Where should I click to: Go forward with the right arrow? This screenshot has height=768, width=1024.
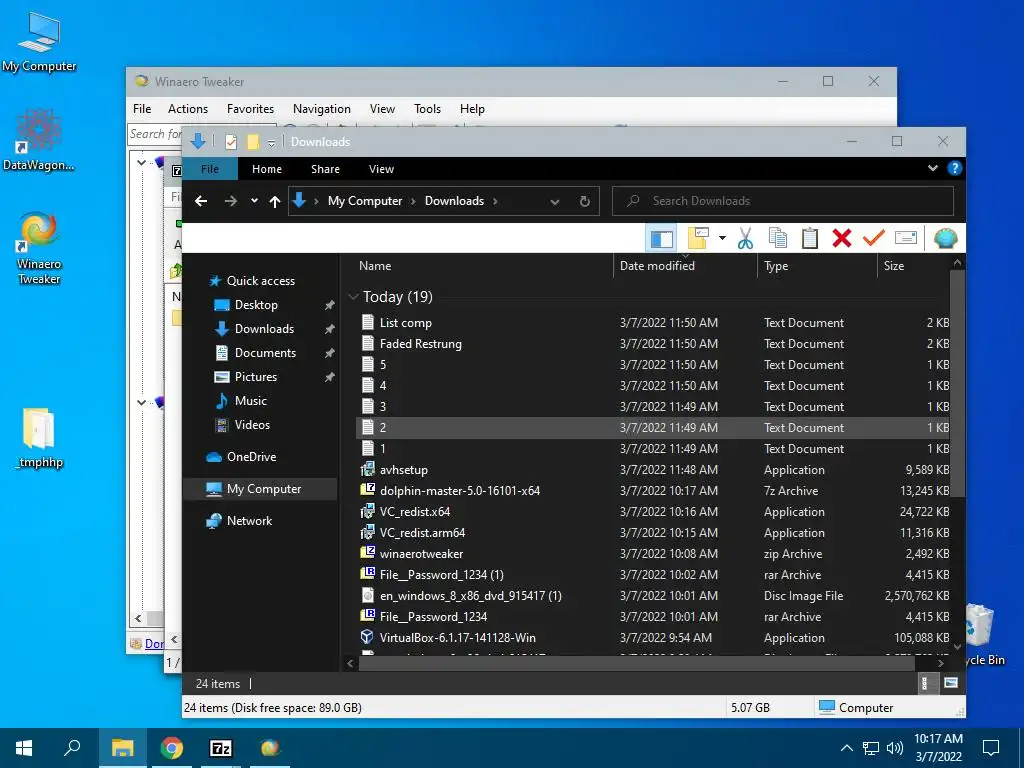(x=231, y=201)
